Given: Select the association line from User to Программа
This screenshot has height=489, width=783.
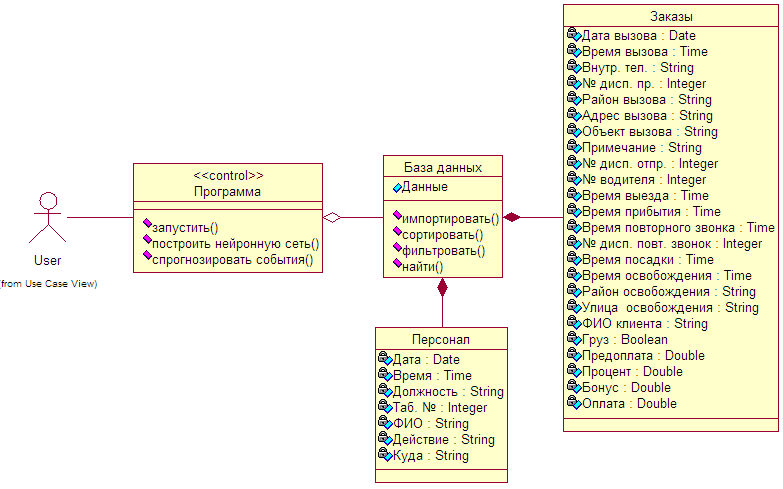Looking at the screenshot, I should (100, 217).
